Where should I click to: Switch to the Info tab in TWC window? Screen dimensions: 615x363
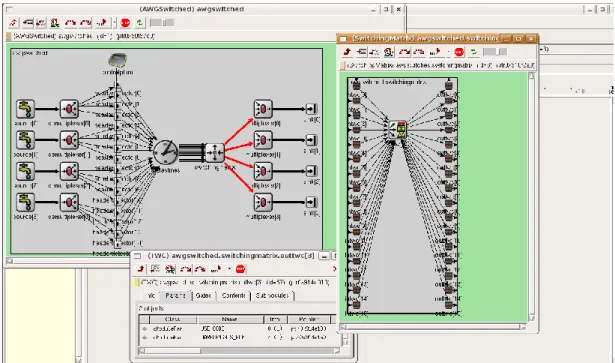(151, 296)
